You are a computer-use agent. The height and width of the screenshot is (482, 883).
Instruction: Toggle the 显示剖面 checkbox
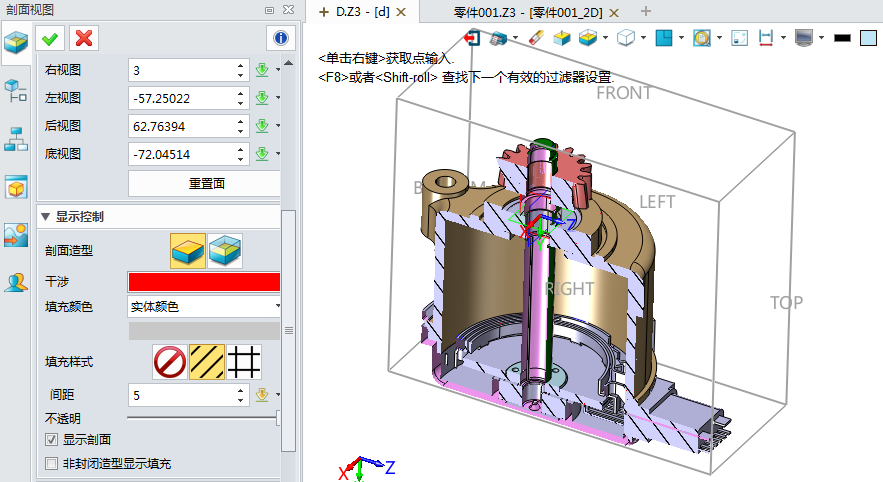(52, 439)
